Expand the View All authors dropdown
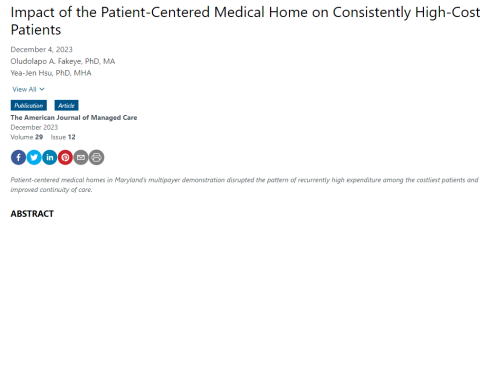This screenshot has height=380, width=480. click(x=28, y=89)
